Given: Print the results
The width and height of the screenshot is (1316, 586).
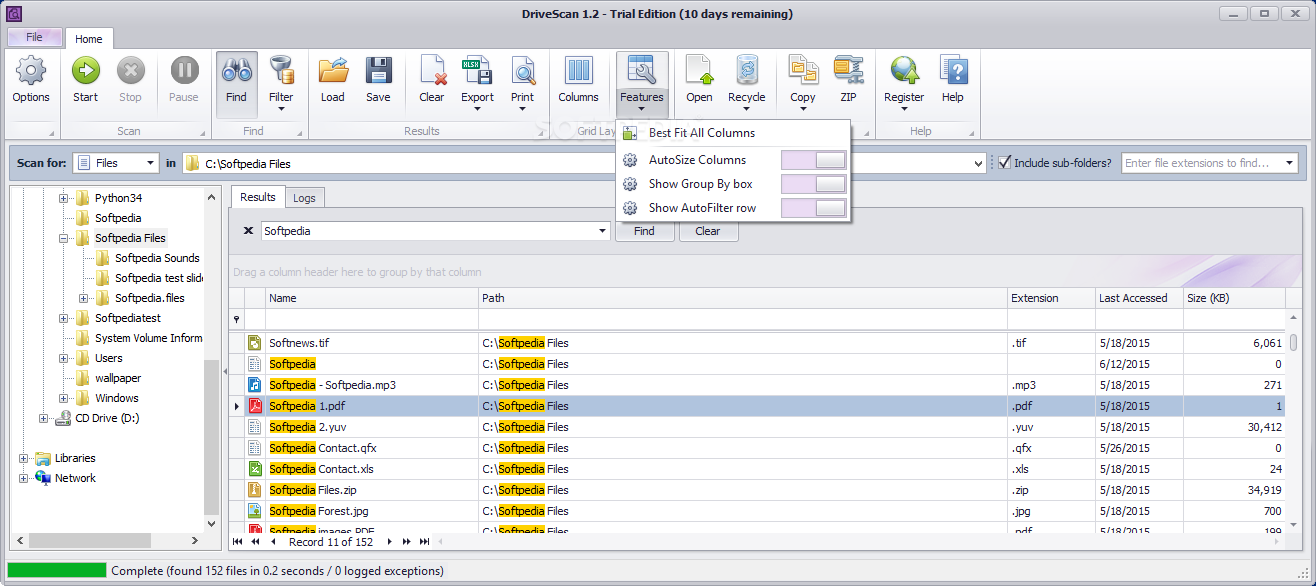Looking at the screenshot, I should pyautogui.click(x=522, y=85).
